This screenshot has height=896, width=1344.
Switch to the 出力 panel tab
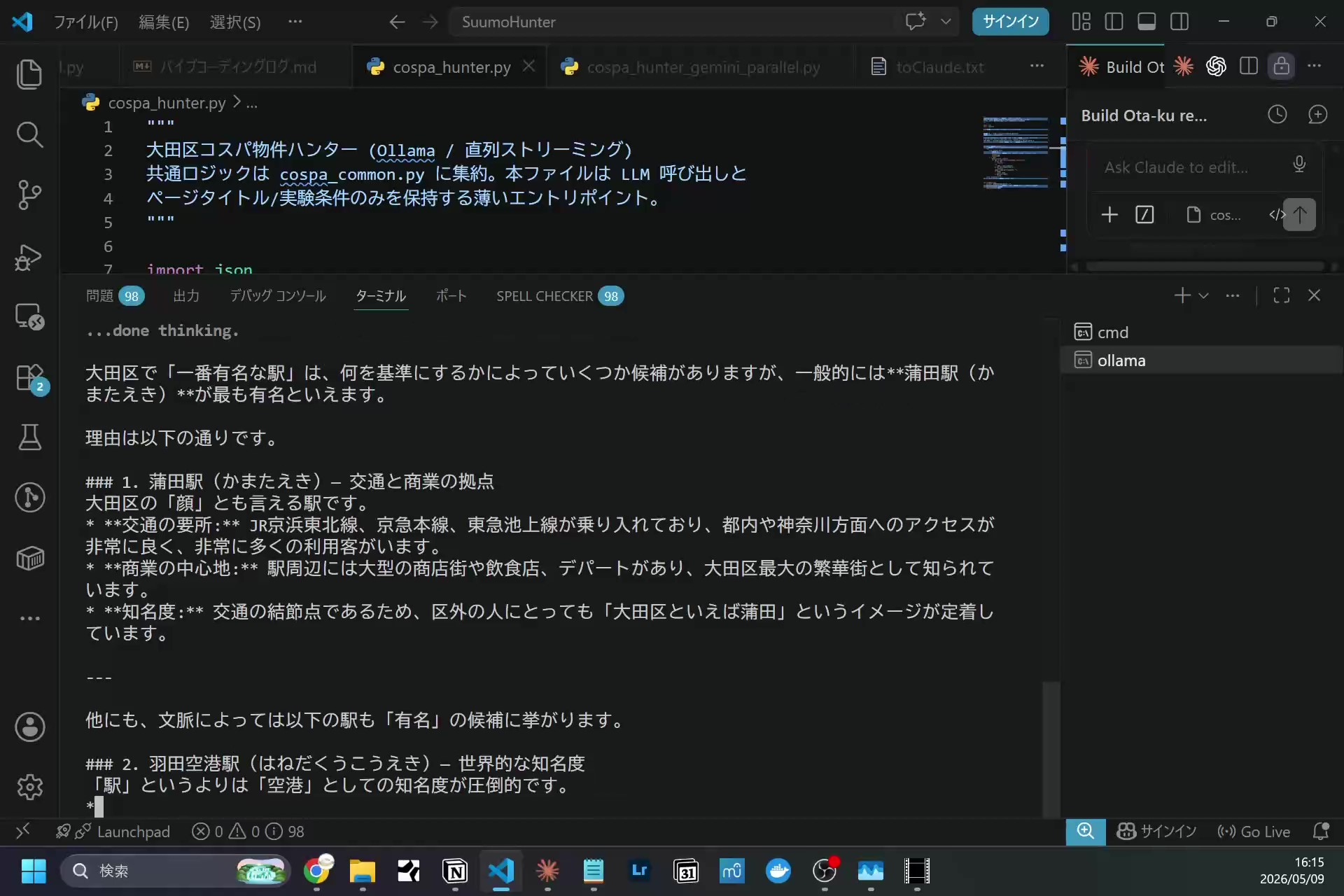coord(186,296)
